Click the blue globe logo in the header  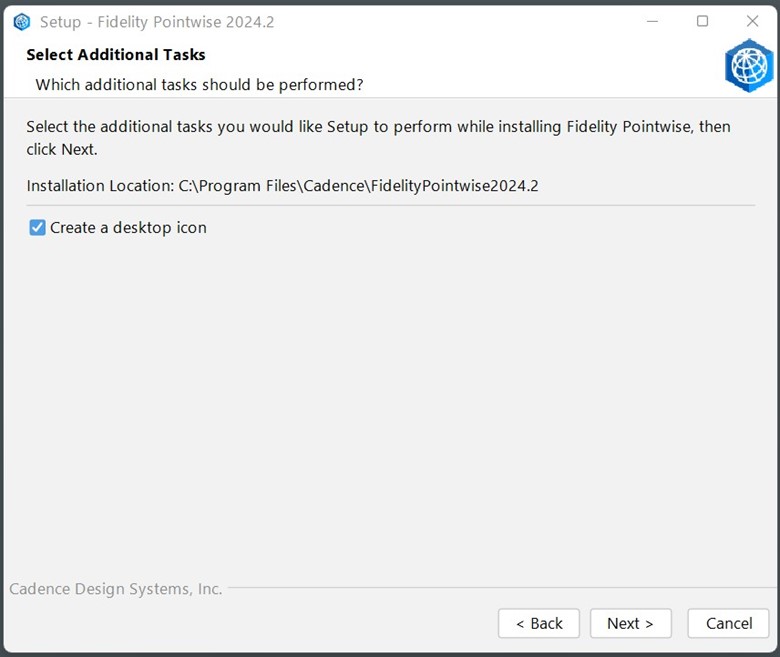click(x=749, y=66)
